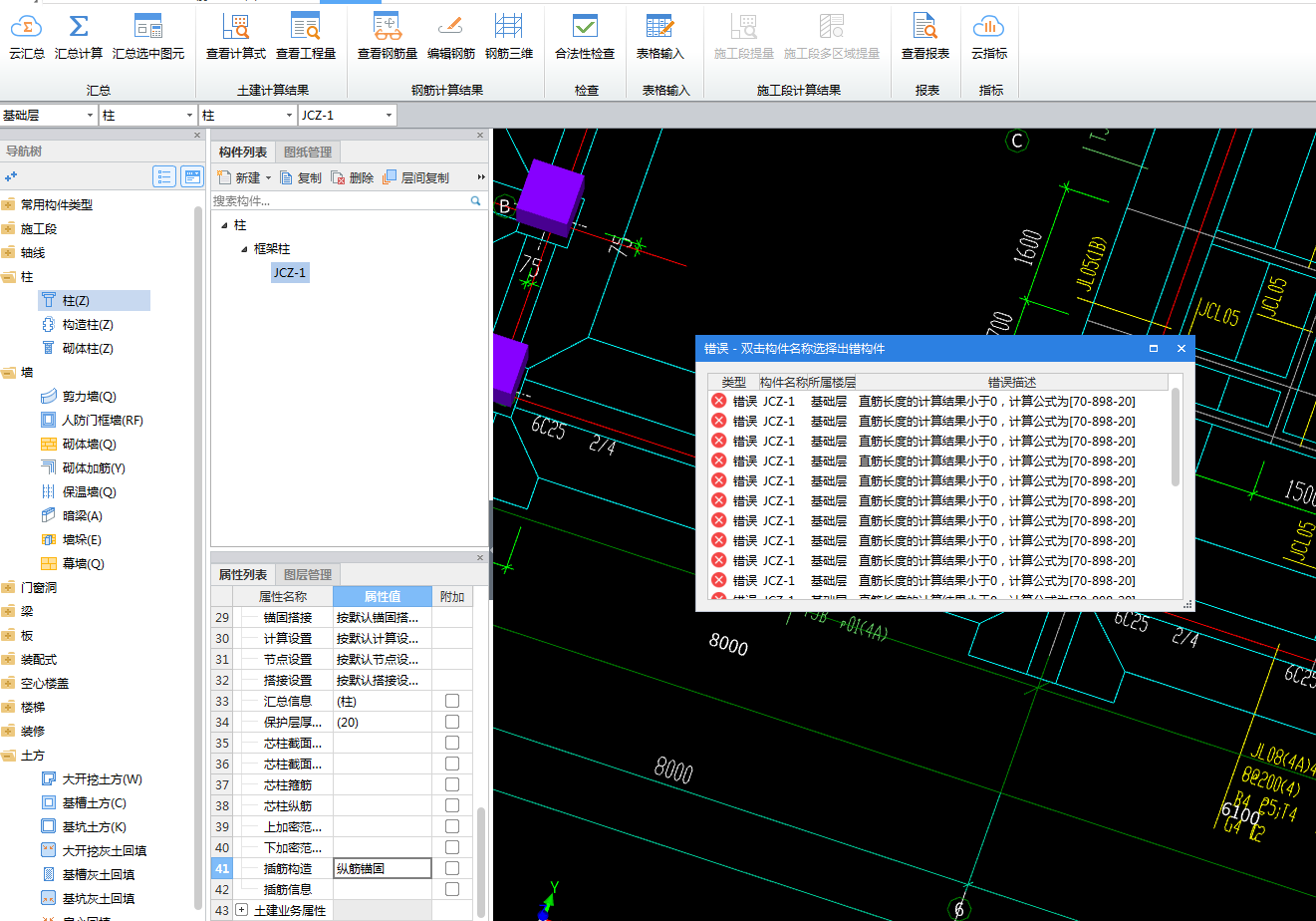Click 删除 delete component button
This screenshot has height=921, width=1316.
click(x=353, y=177)
